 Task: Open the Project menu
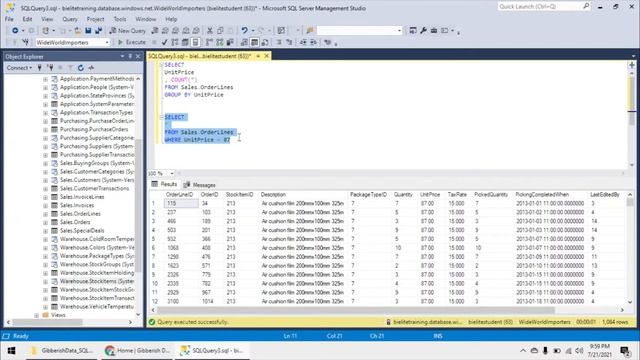pos(95,19)
